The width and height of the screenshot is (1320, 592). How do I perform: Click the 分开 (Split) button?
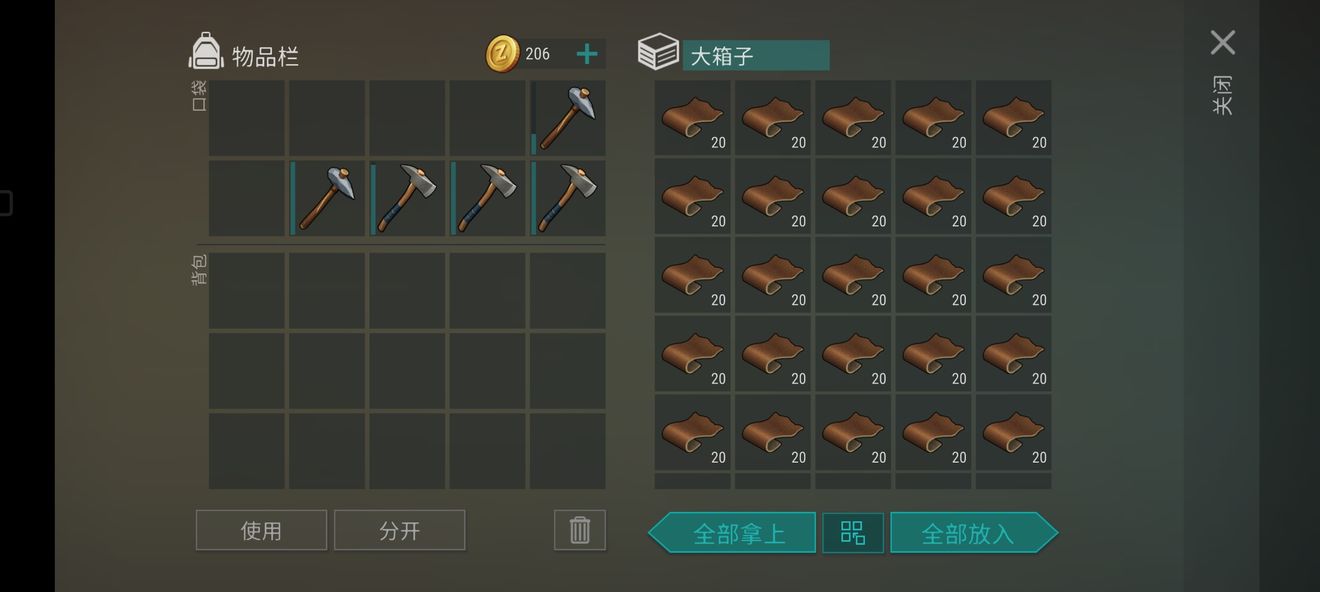point(400,530)
